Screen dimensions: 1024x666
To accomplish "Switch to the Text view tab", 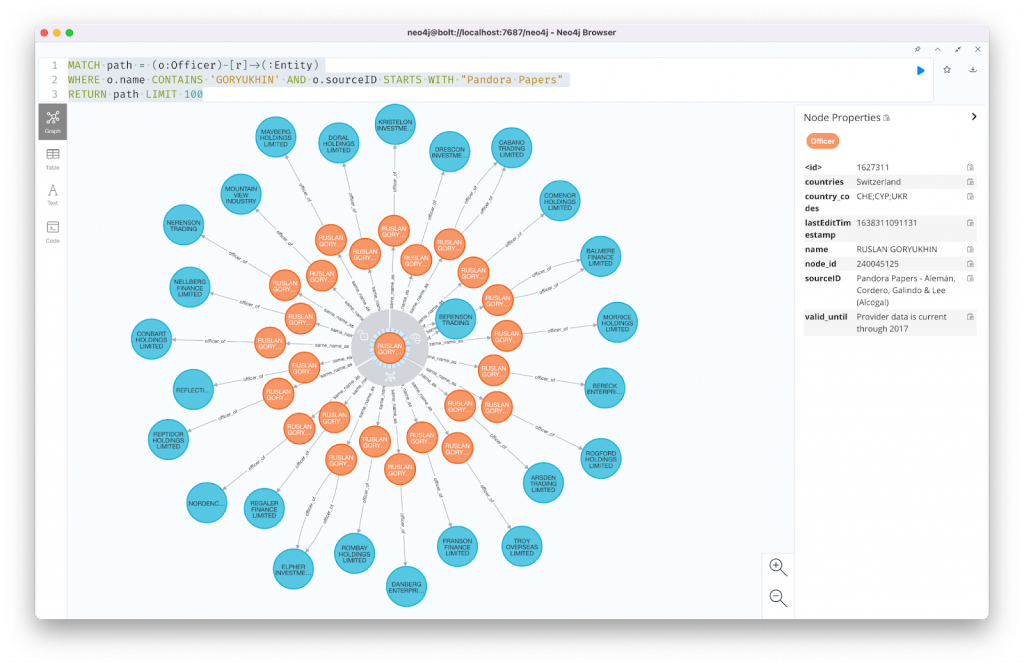I will pos(52,194).
